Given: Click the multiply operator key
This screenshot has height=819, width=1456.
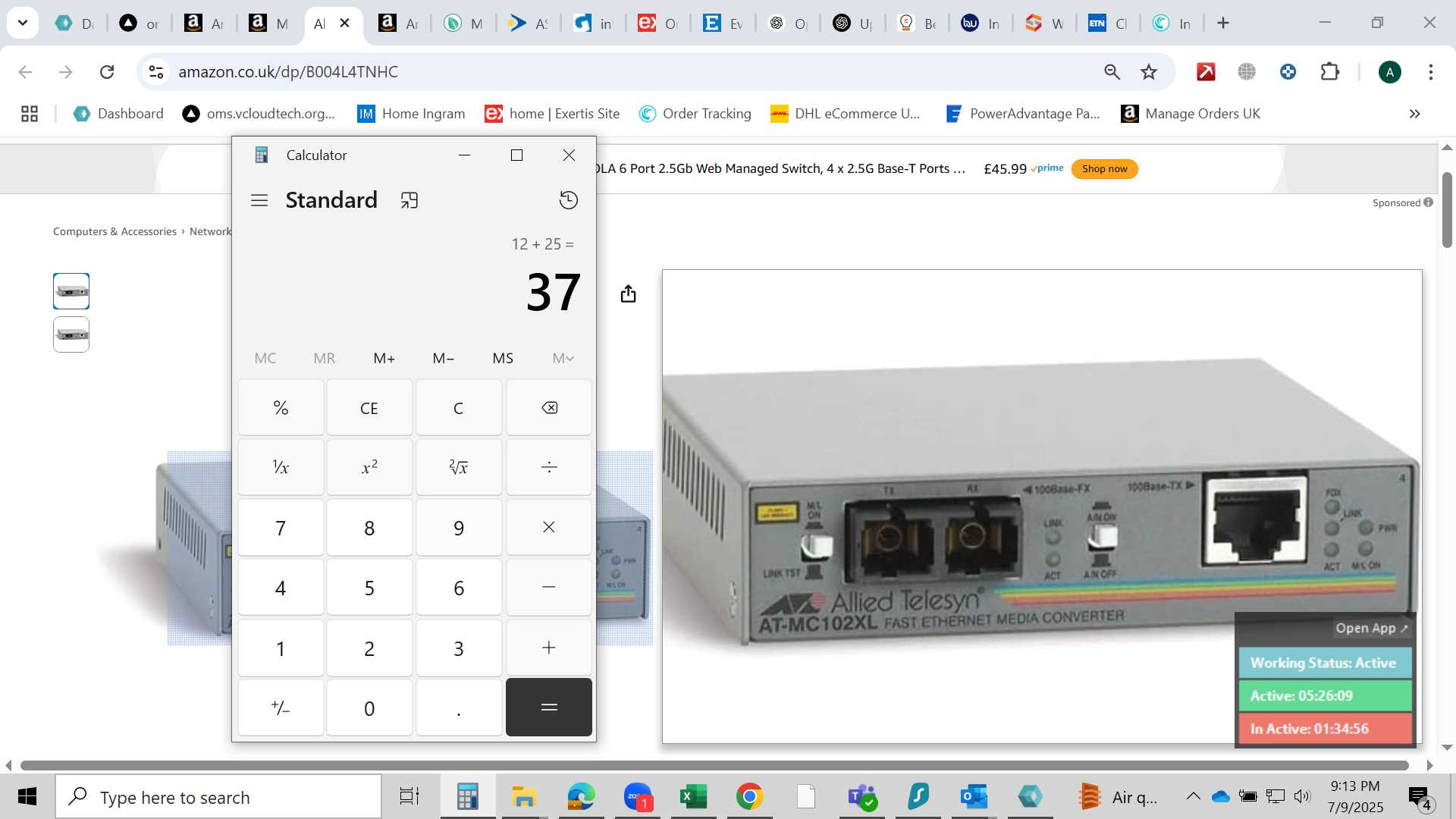Looking at the screenshot, I should (x=549, y=527).
